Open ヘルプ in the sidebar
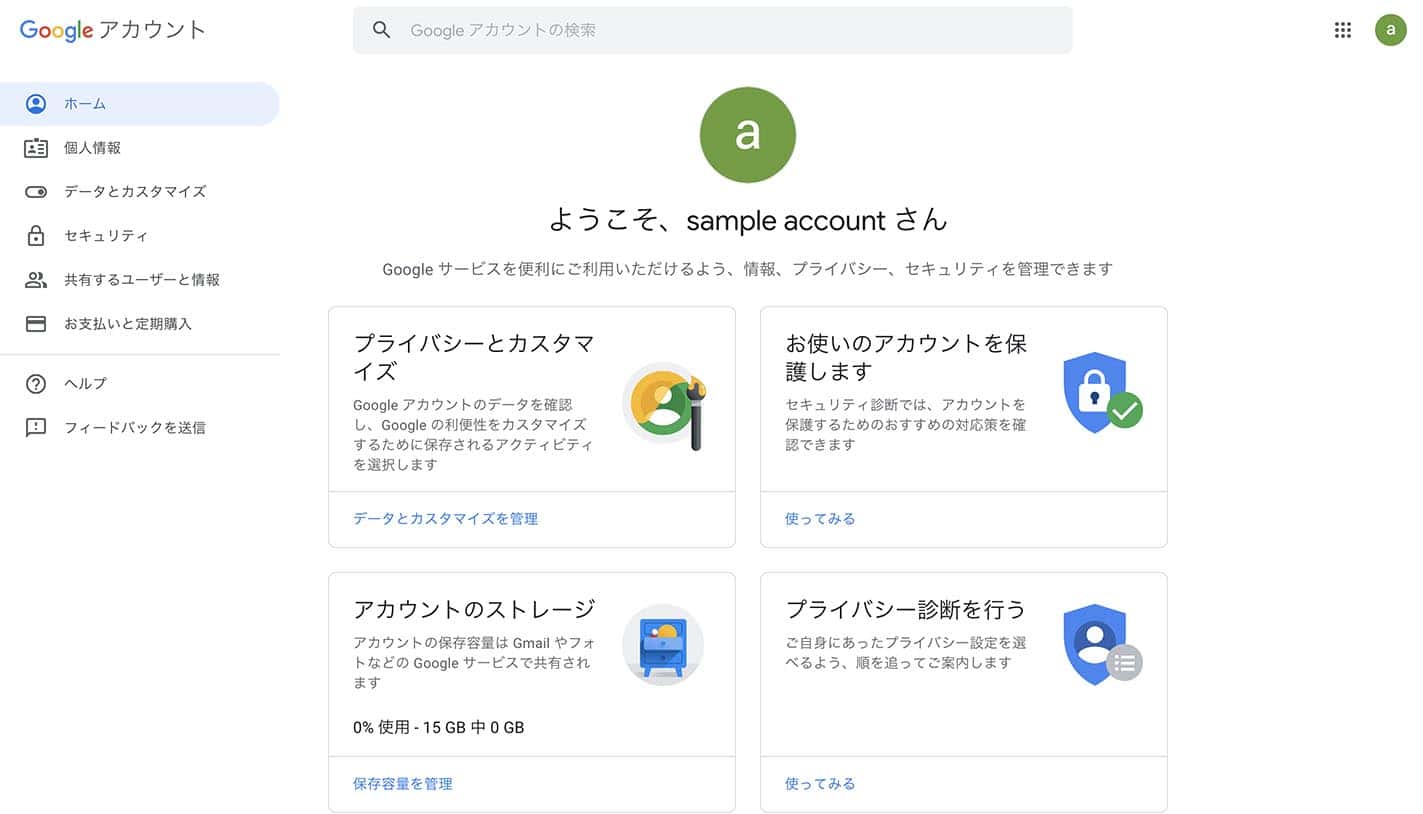This screenshot has width=1423, height=814. point(140,384)
